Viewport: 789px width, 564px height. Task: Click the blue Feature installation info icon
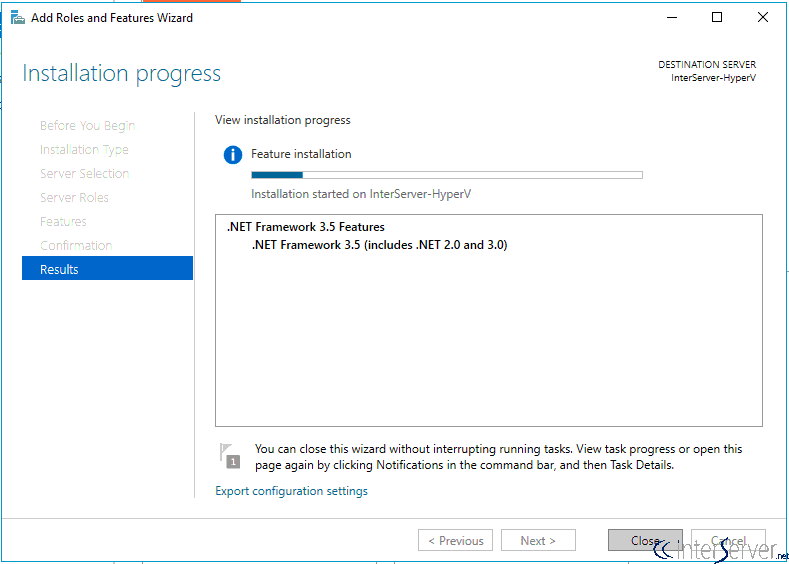pos(232,154)
